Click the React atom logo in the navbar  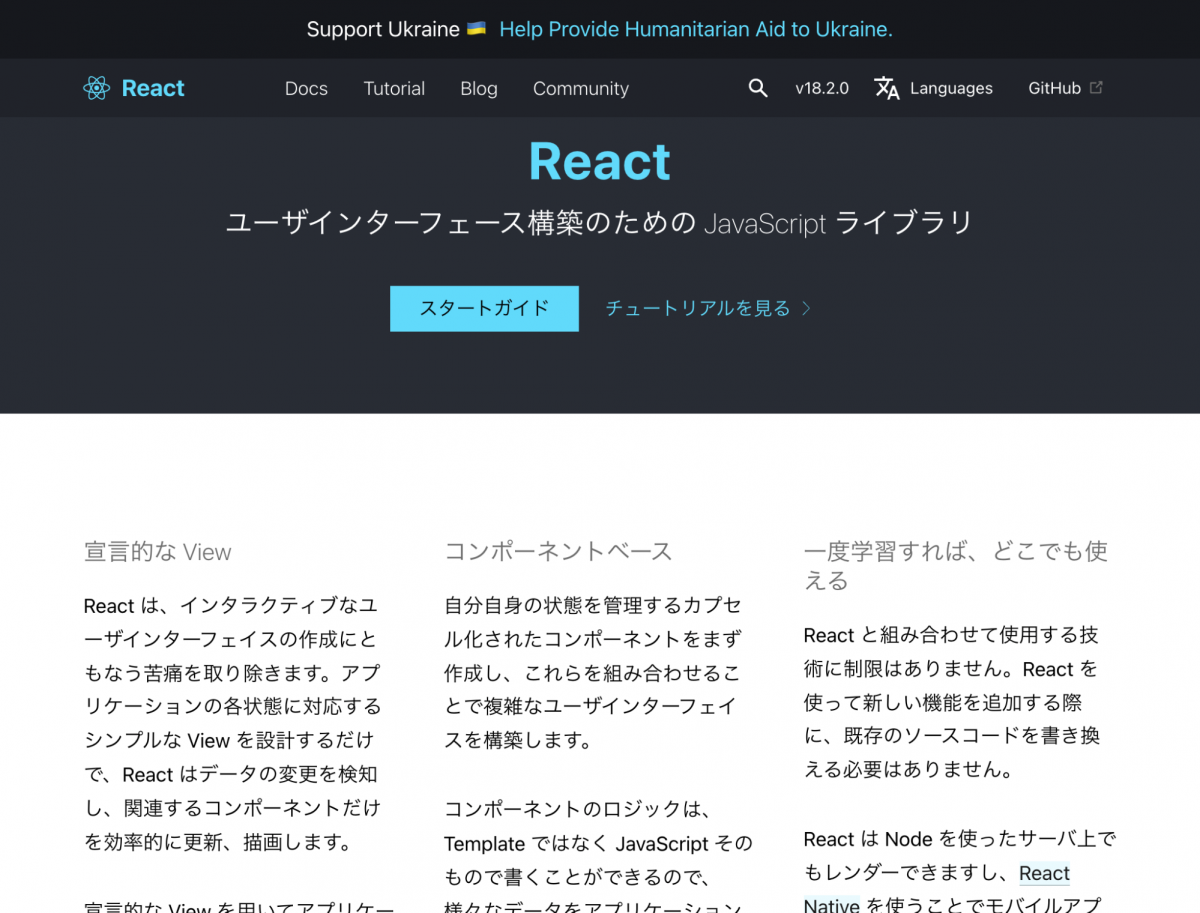tap(96, 88)
